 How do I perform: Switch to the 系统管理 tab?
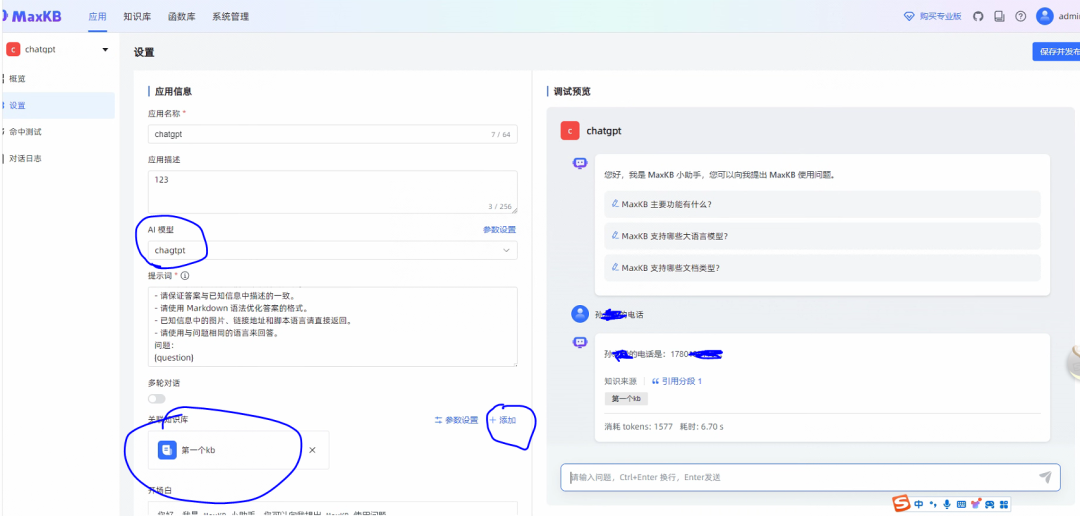click(231, 17)
